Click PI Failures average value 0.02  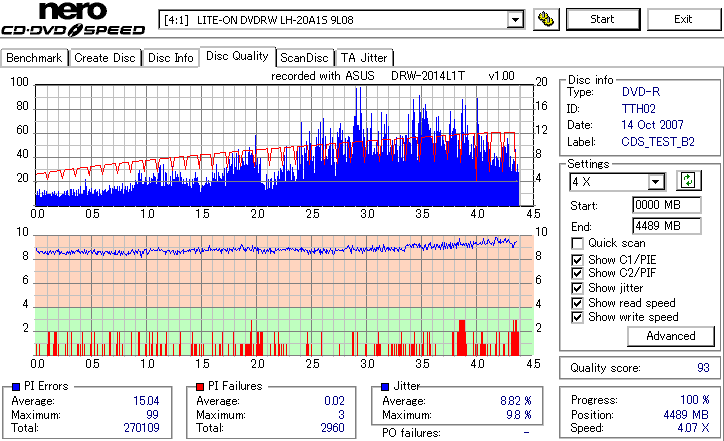(x=334, y=401)
